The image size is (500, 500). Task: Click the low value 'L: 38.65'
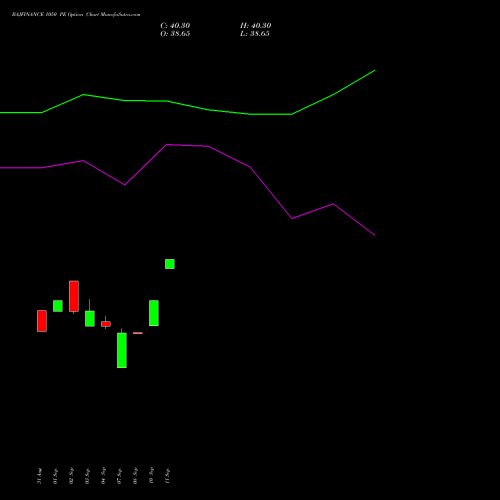[x=255, y=34]
